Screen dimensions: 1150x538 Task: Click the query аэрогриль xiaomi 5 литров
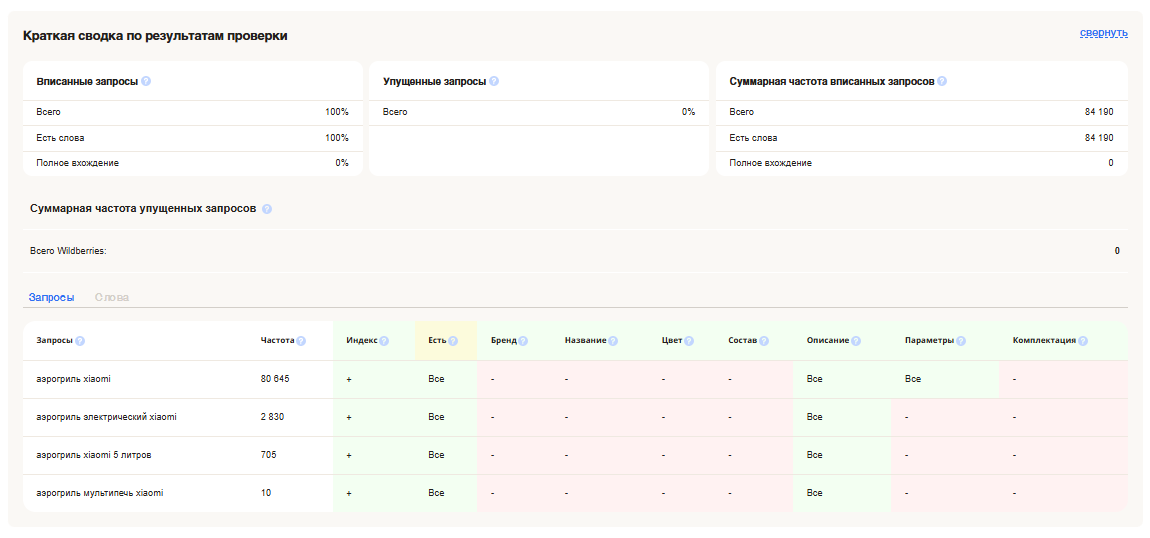click(x=94, y=455)
